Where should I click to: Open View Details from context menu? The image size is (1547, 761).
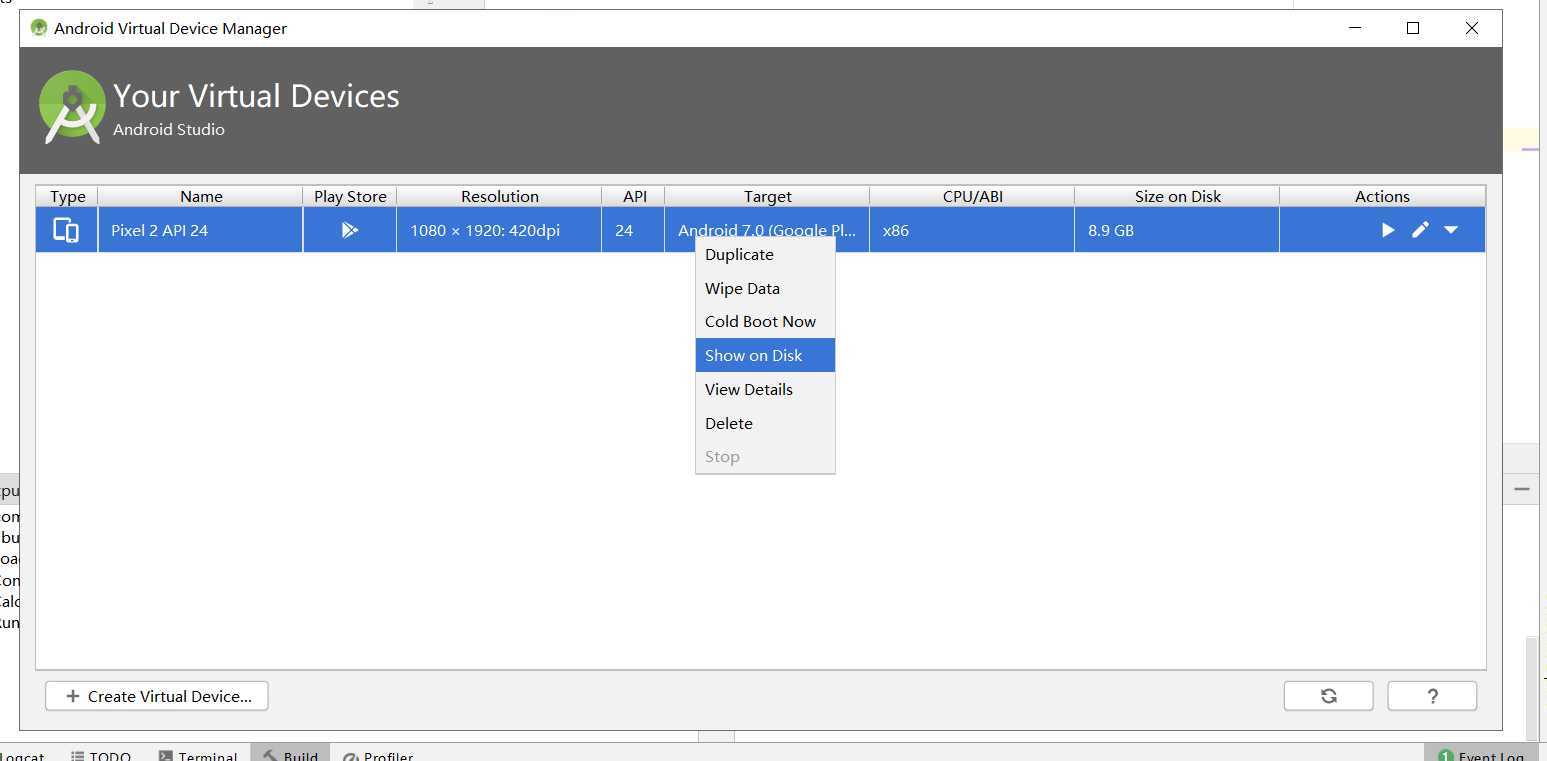[x=765, y=389]
